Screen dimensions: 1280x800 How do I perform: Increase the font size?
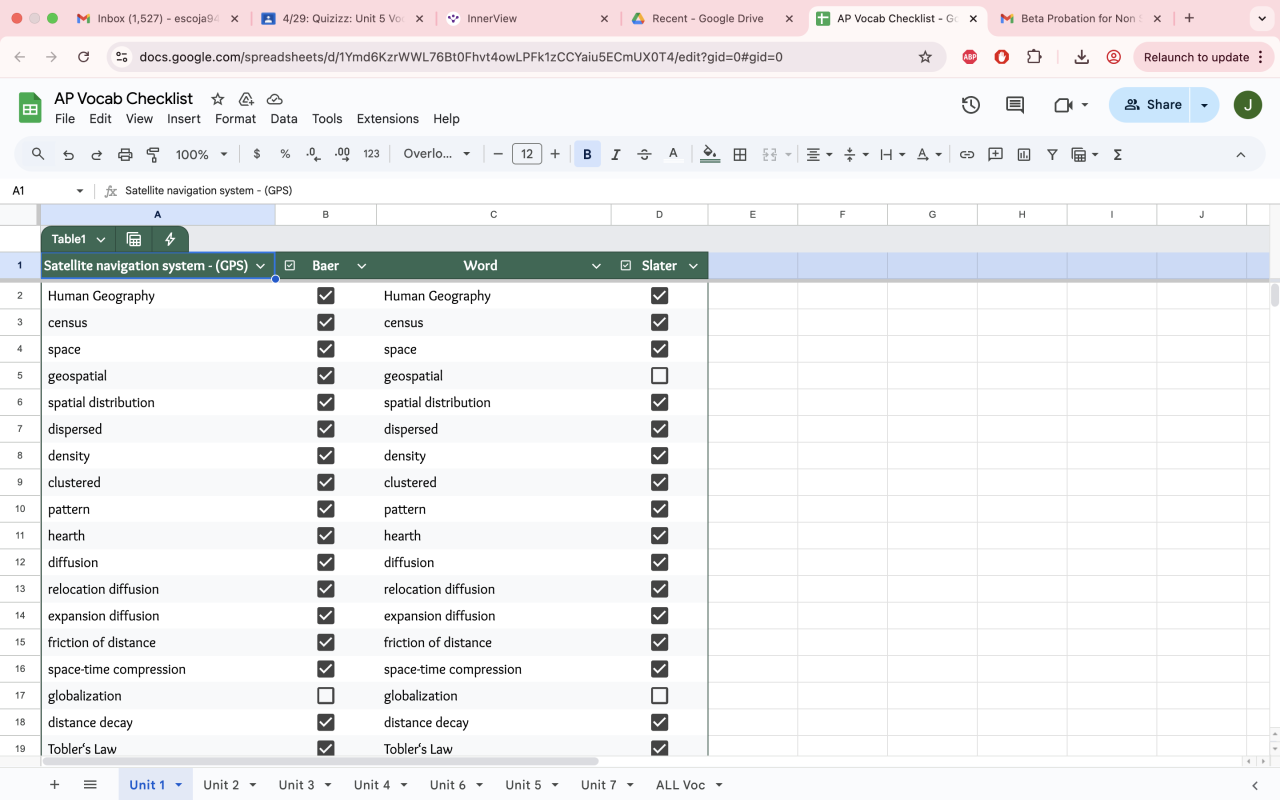[x=555, y=154]
